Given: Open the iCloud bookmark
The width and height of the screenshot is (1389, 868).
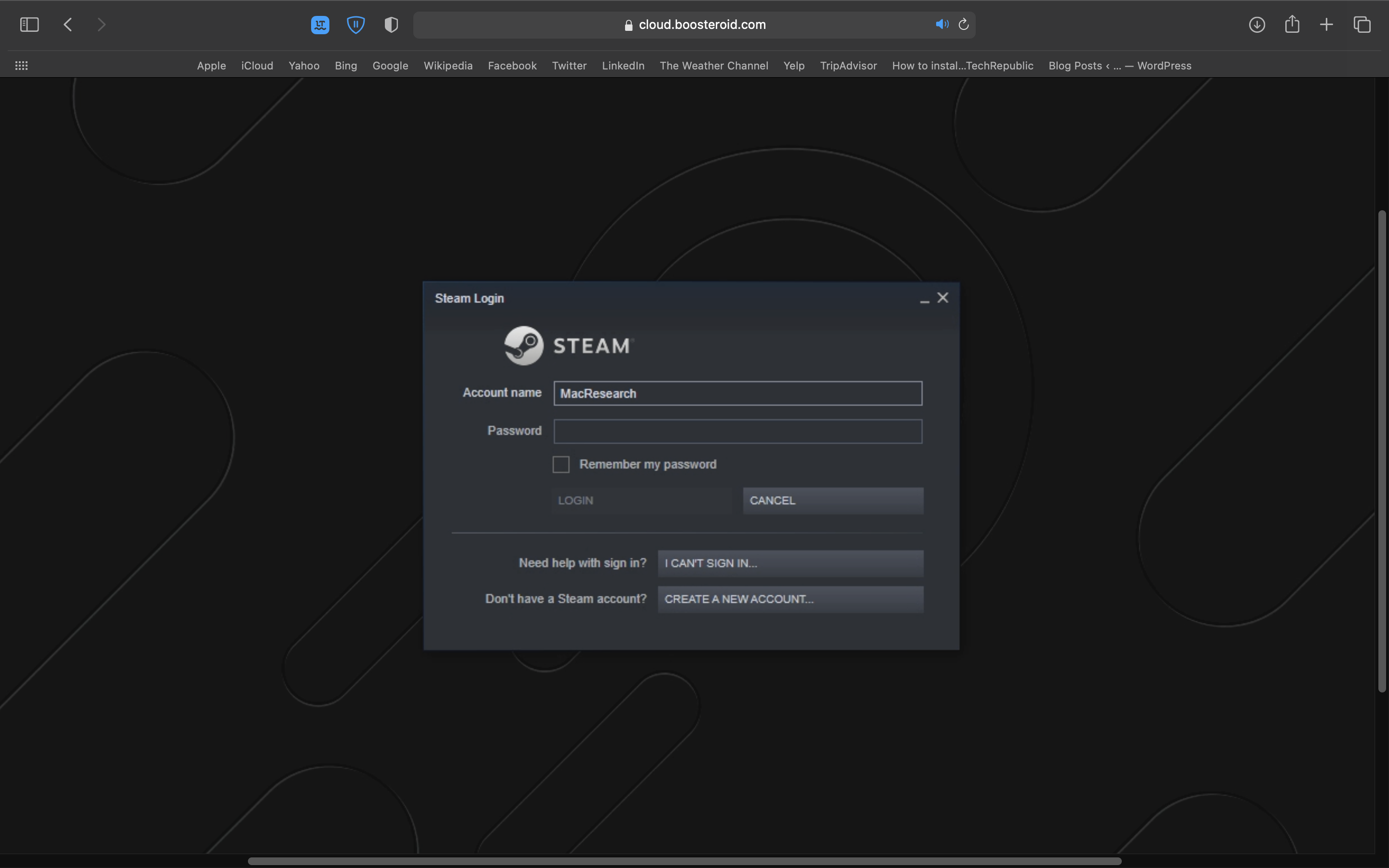Looking at the screenshot, I should tap(257, 66).
